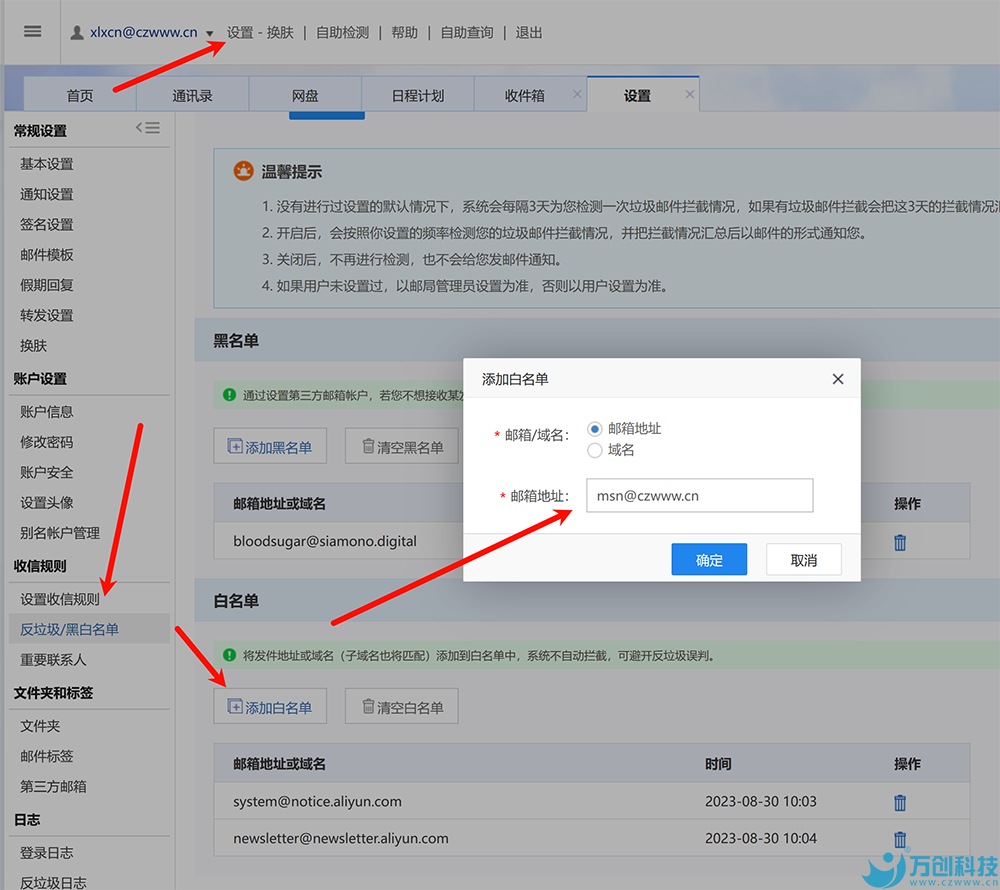The width and height of the screenshot is (1000, 890).
Task: Click the 自助检测 link in the header
Action: pos(342,33)
